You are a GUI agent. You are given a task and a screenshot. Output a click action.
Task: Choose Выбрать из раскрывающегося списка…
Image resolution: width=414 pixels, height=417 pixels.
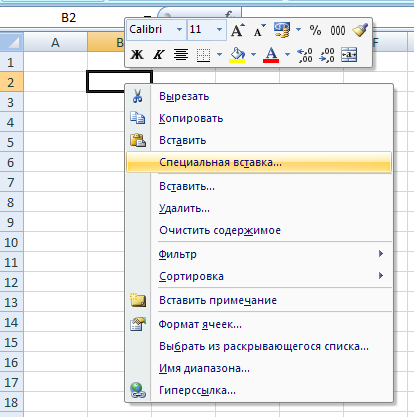coord(259,346)
